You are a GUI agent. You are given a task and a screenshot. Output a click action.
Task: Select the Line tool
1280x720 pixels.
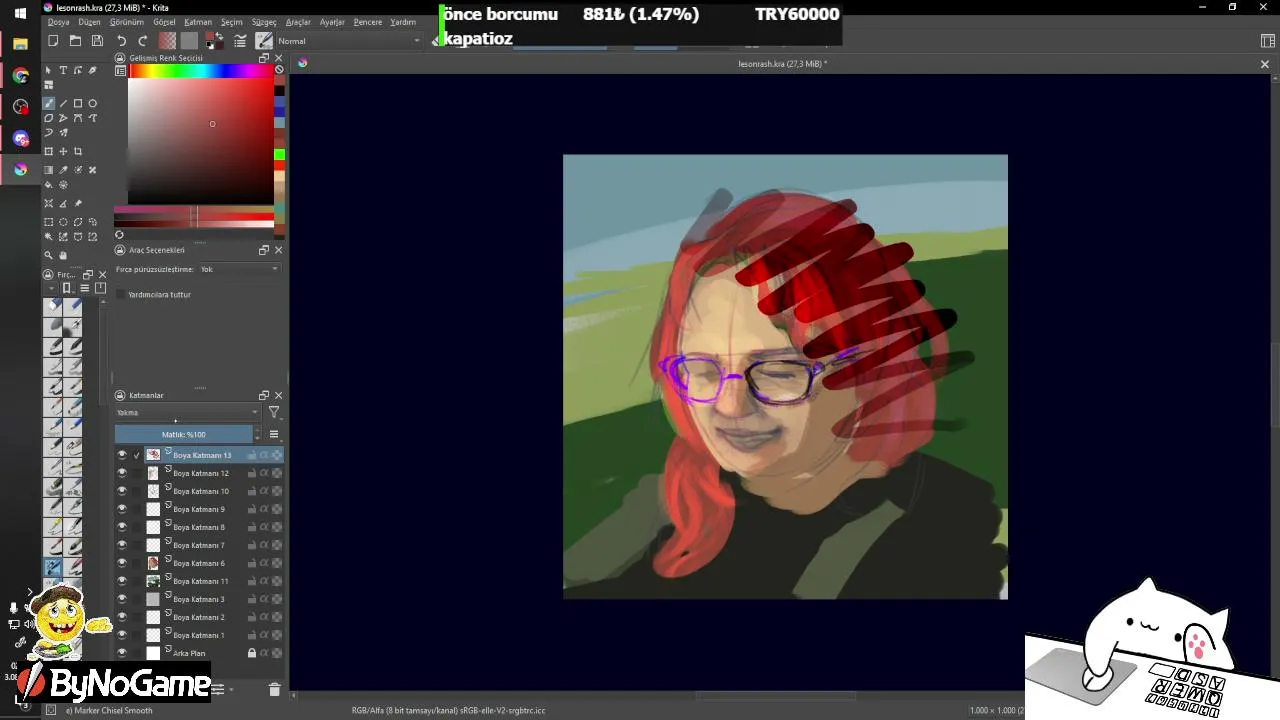point(63,103)
